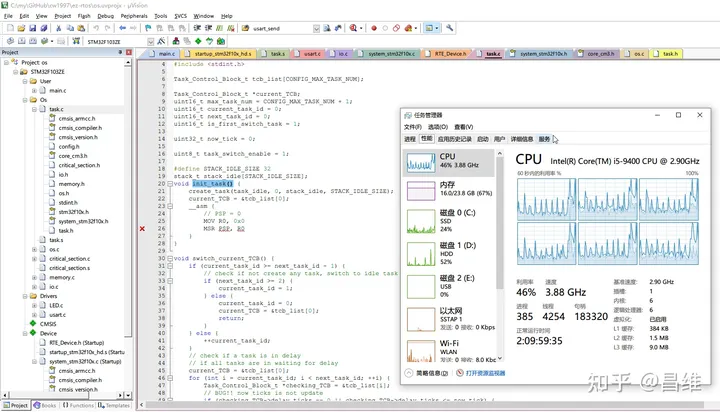720x412 pixels.
Task: Click the Configuration wrench icon
Action: pos(450,28)
